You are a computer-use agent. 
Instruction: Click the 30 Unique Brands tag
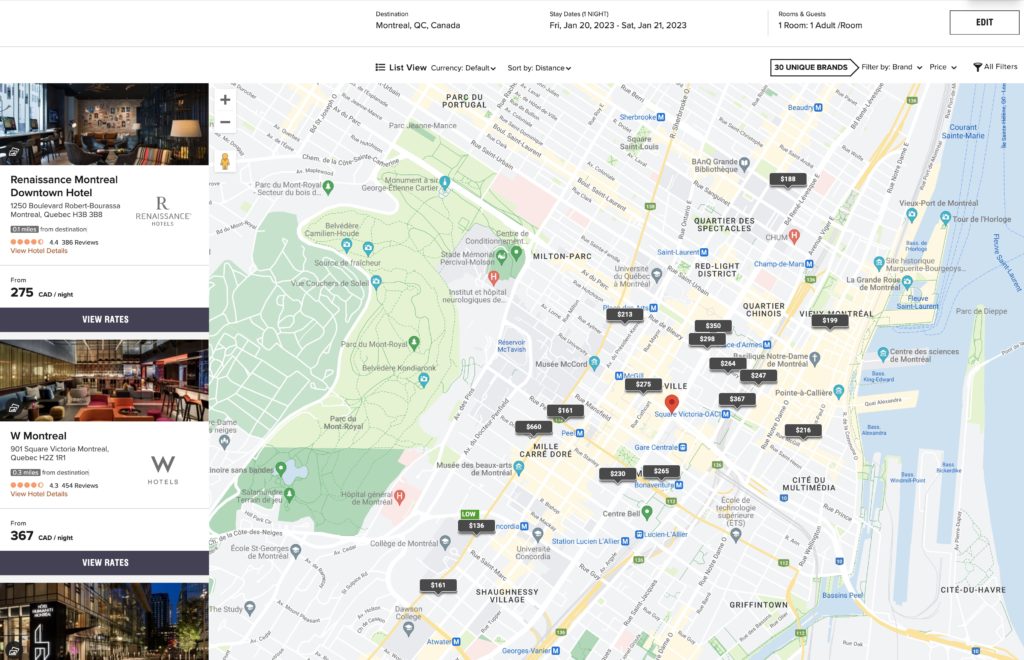tap(809, 67)
